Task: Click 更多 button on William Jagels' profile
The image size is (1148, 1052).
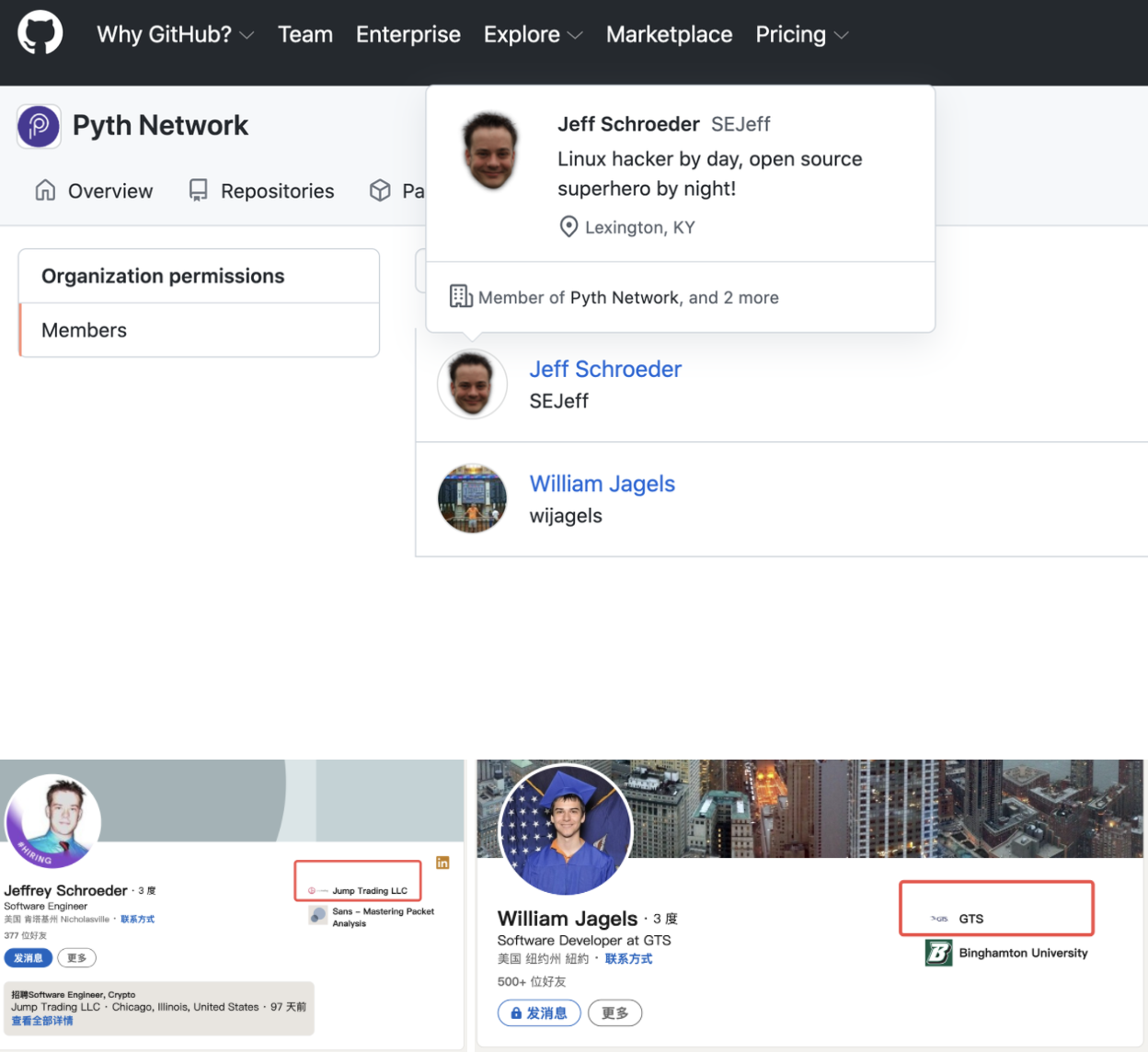Action: (615, 1012)
